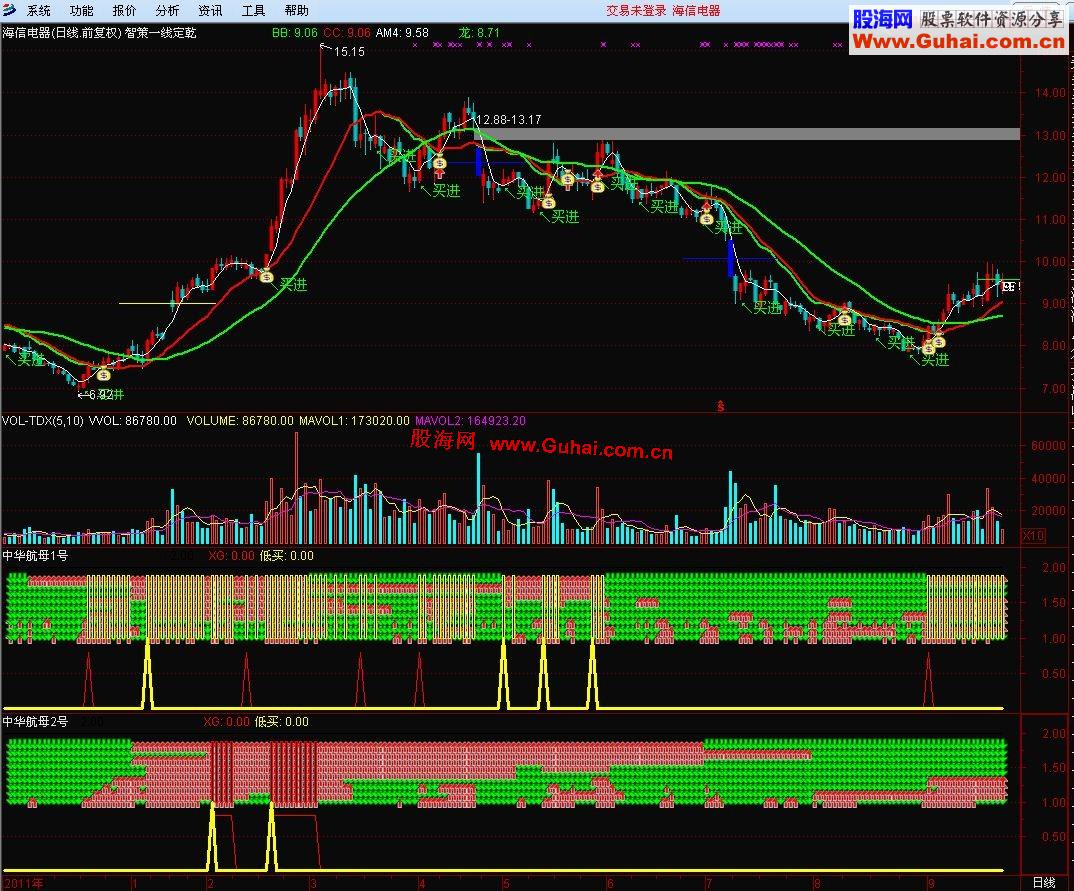Screen dimensions: 1074x891
Task: Click the VOLUME: 86780.00 value
Action: 240,421
